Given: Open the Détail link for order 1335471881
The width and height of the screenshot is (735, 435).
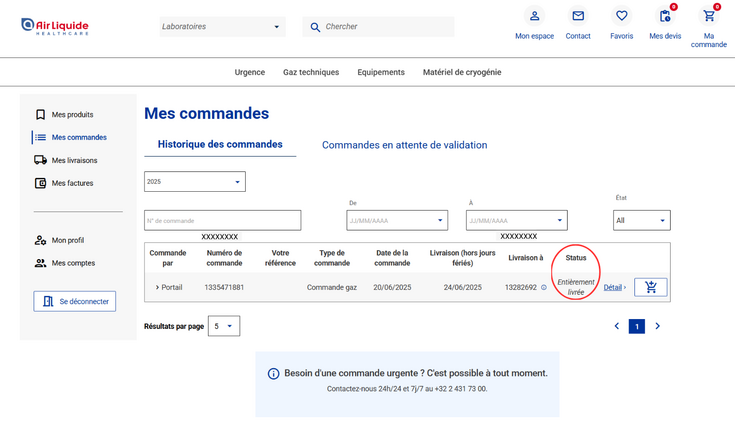Looking at the screenshot, I should click(615, 287).
